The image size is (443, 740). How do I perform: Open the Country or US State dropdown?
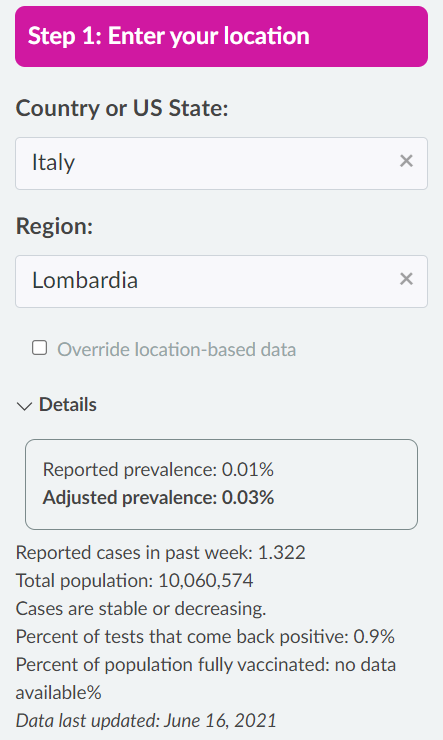[x=221, y=164]
